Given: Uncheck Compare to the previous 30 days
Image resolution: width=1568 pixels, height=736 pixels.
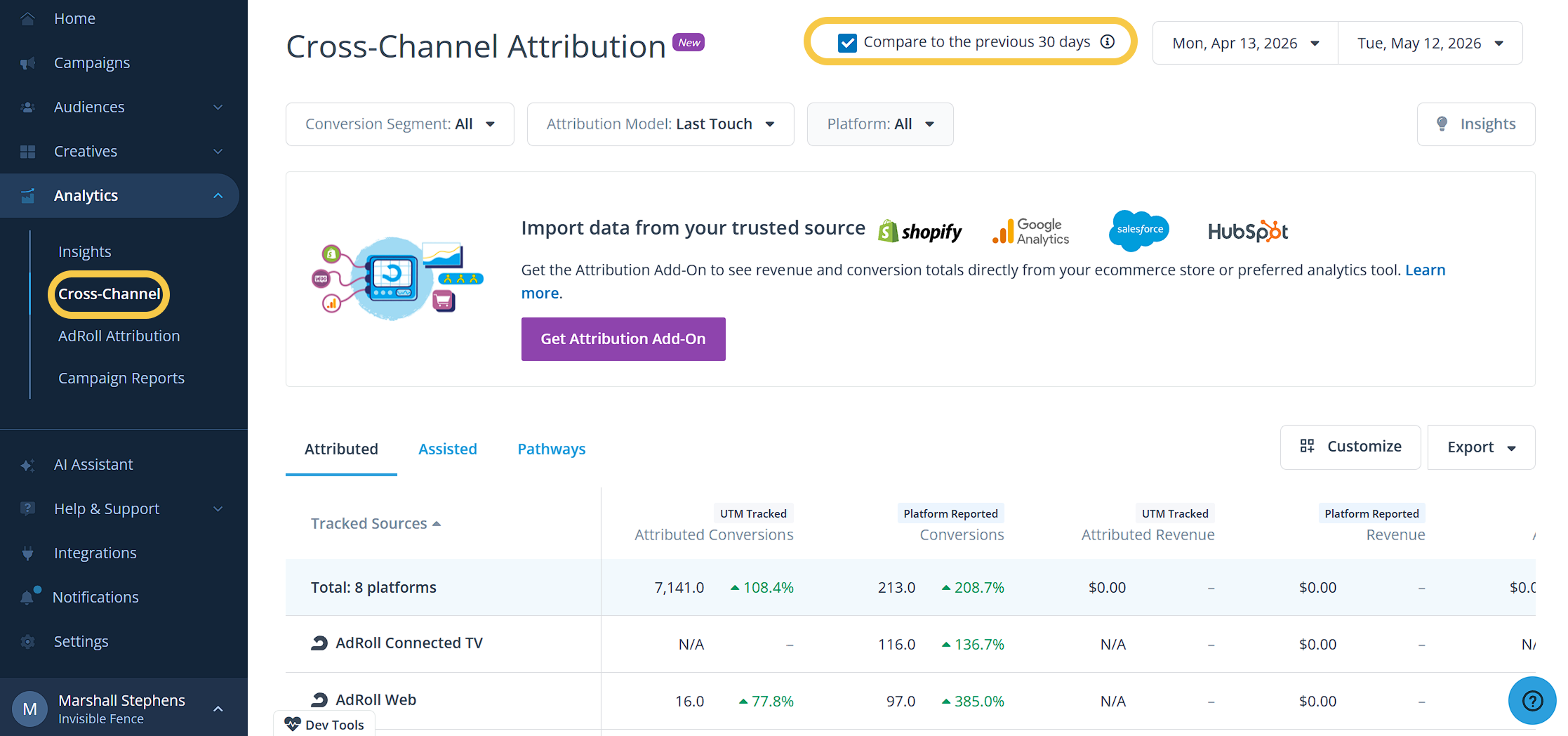Looking at the screenshot, I should [x=847, y=43].
